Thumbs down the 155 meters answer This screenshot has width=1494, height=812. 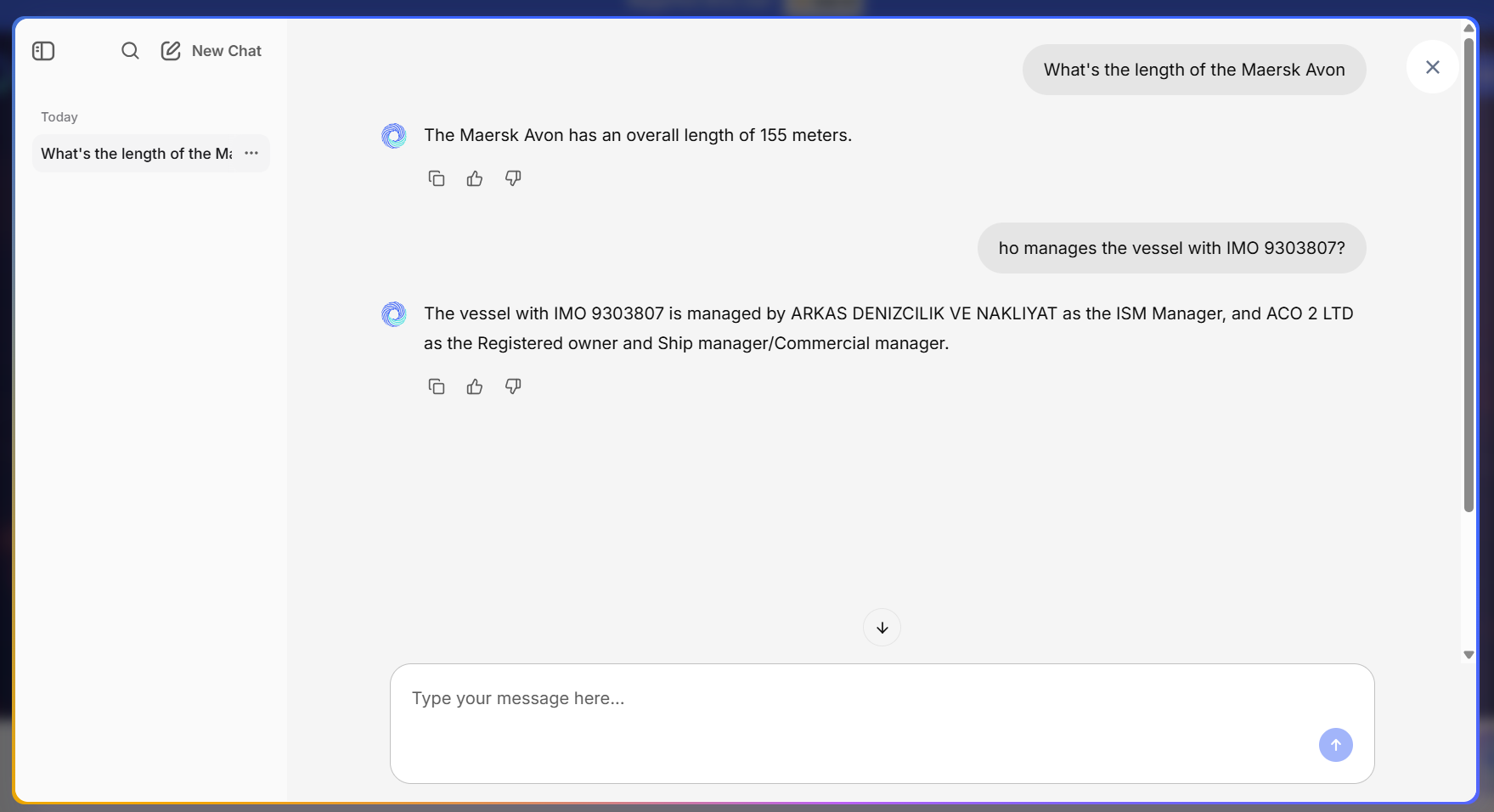(x=513, y=178)
